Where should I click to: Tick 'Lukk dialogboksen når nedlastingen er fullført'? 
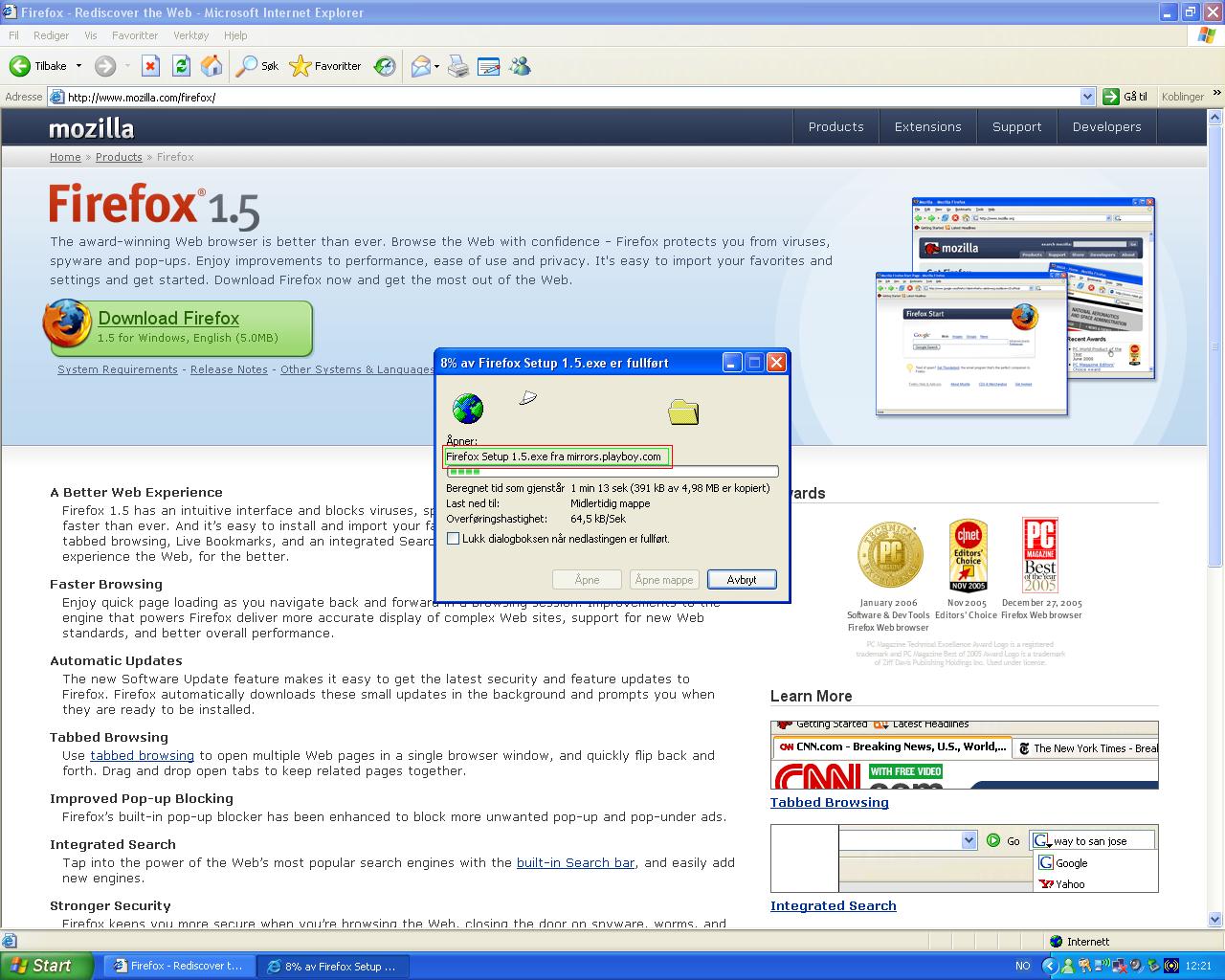[x=454, y=539]
